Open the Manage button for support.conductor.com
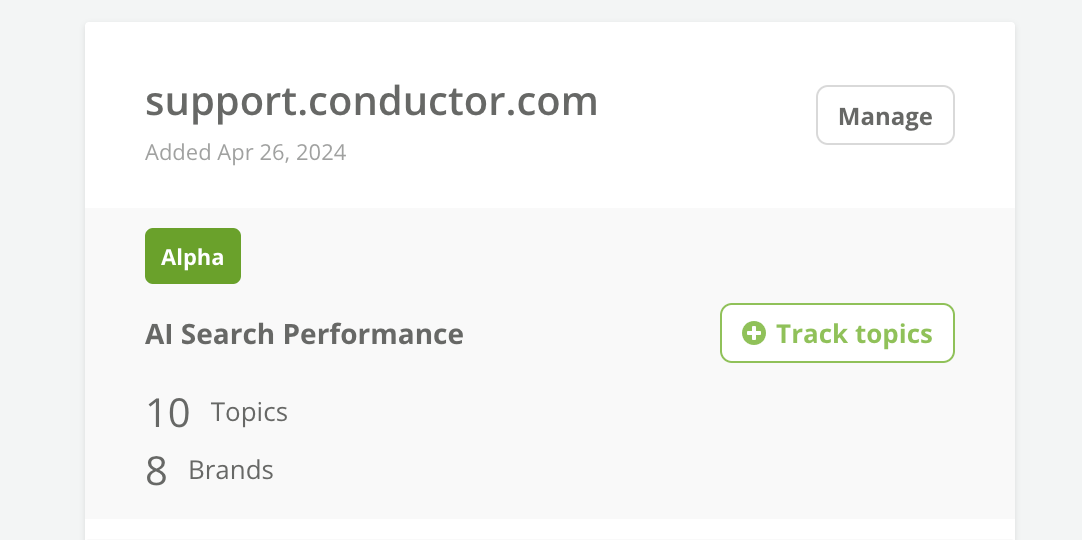The height and width of the screenshot is (540, 1082). tap(885, 115)
